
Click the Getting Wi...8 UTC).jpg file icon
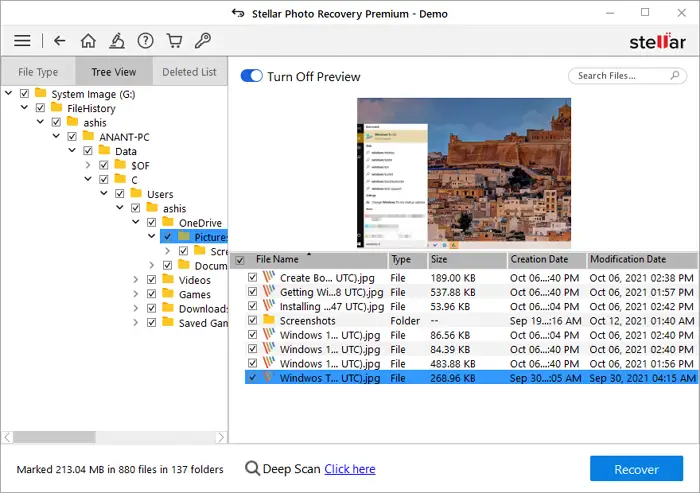(269, 291)
